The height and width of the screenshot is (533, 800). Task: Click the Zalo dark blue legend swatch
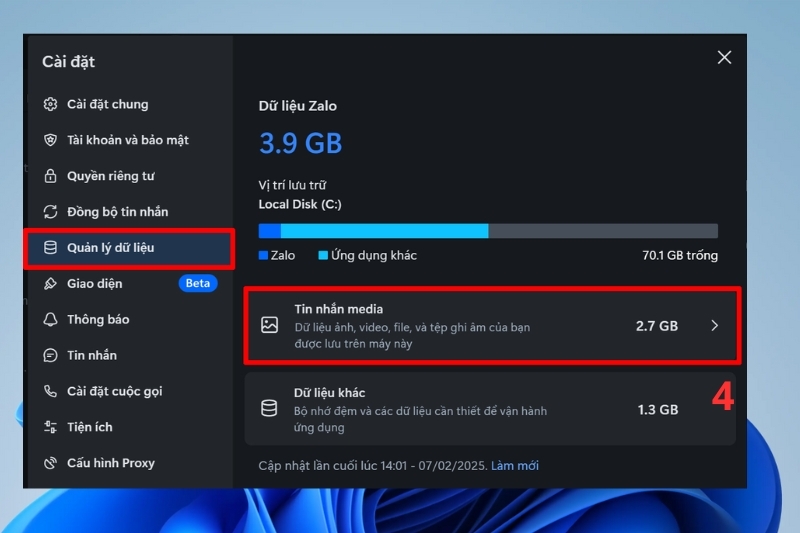point(263,255)
